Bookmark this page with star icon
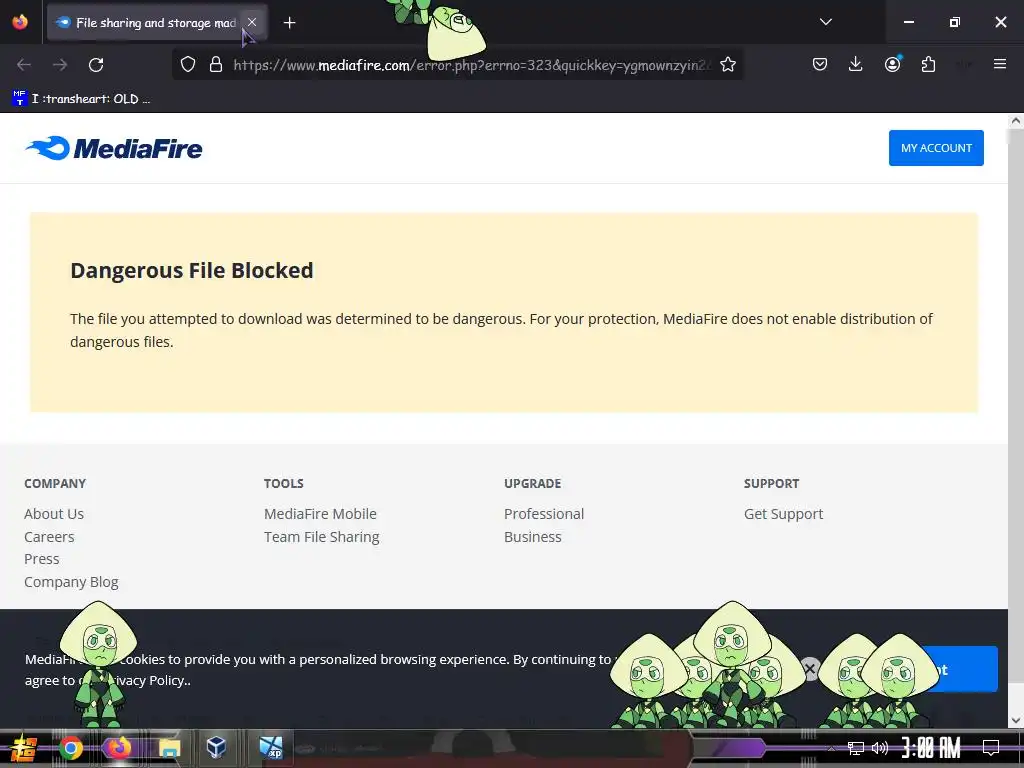 click(728, 65)
